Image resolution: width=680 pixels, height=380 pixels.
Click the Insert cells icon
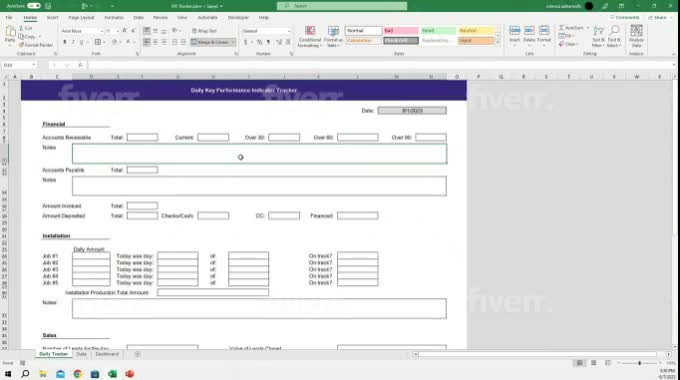pyautogui.click(x=514, y=35)
